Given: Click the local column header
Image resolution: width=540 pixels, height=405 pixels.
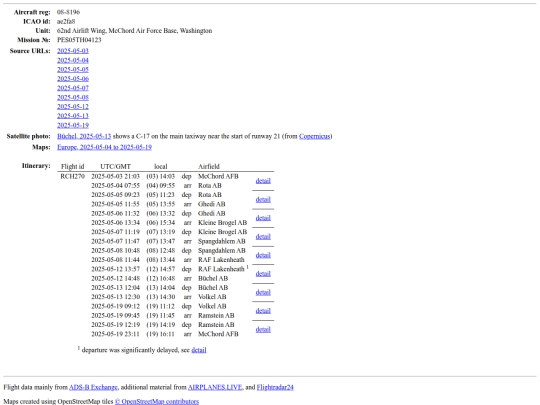Looking at the screenshot, I should click(x=160, y=167).
